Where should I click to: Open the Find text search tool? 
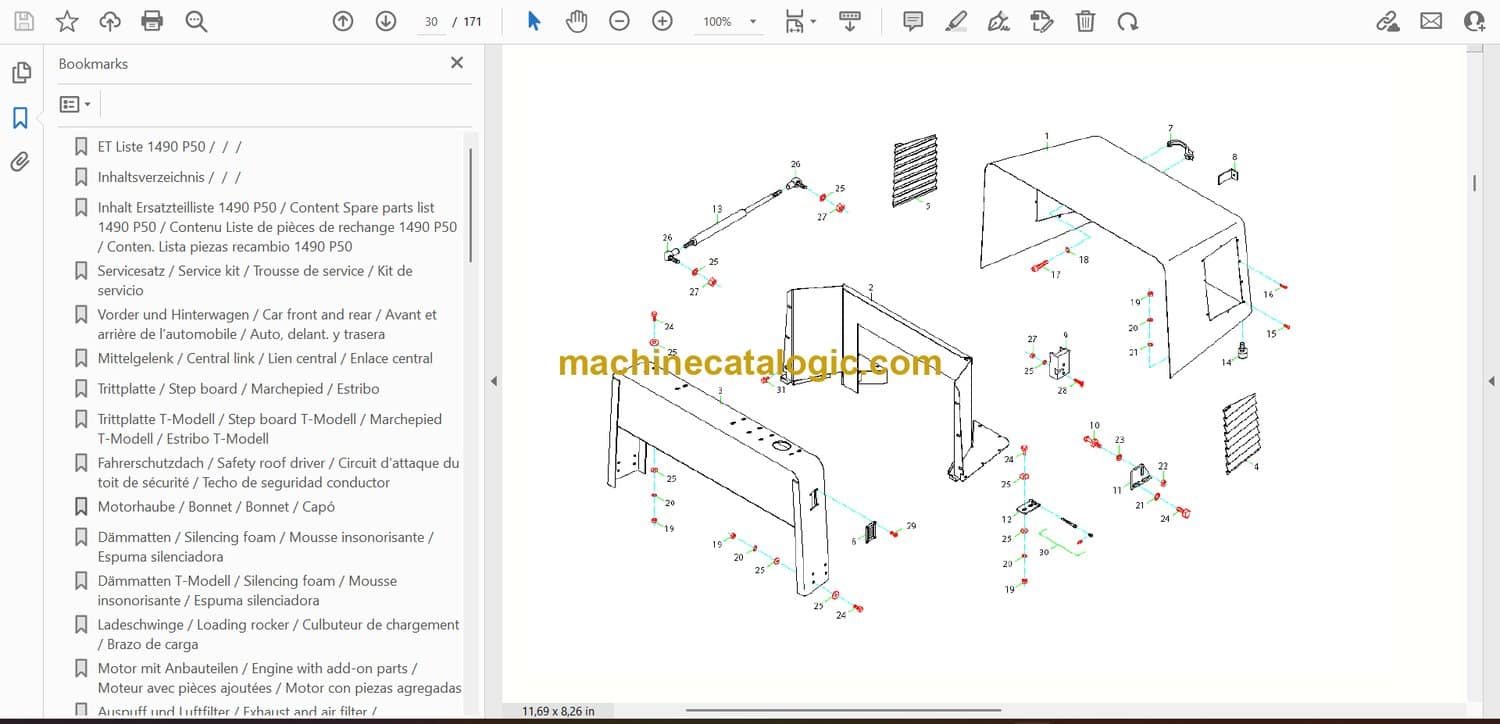[196, 21]
